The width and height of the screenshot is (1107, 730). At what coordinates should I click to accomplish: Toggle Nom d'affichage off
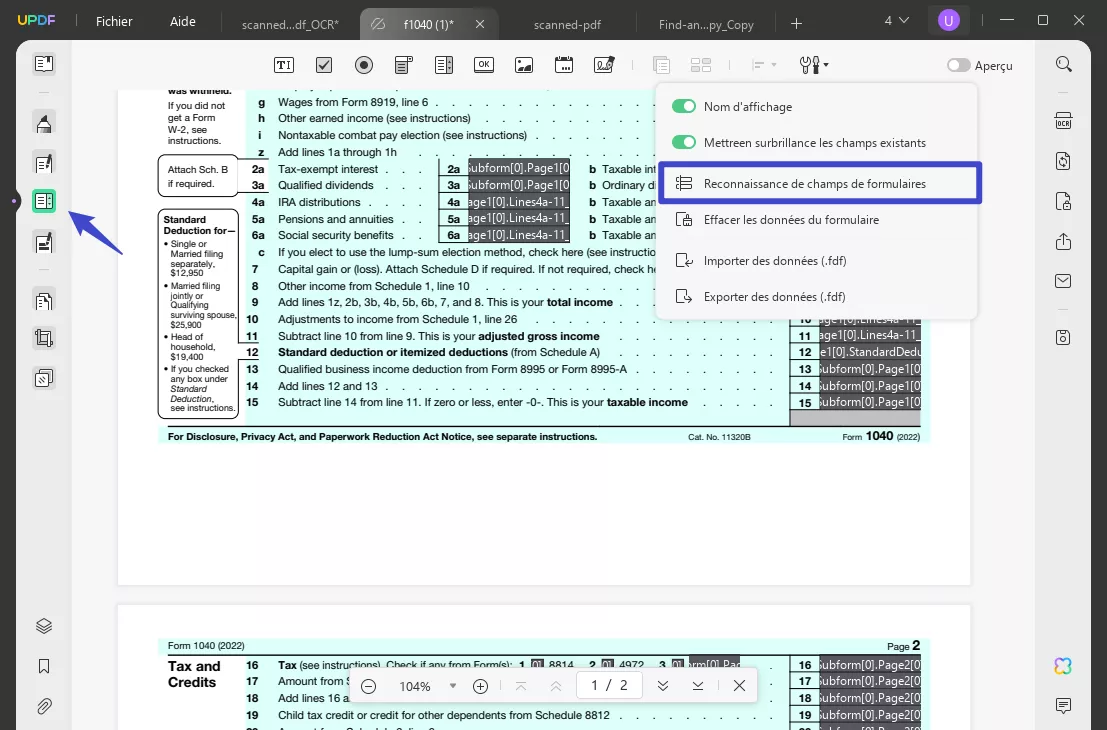point(683,105)
